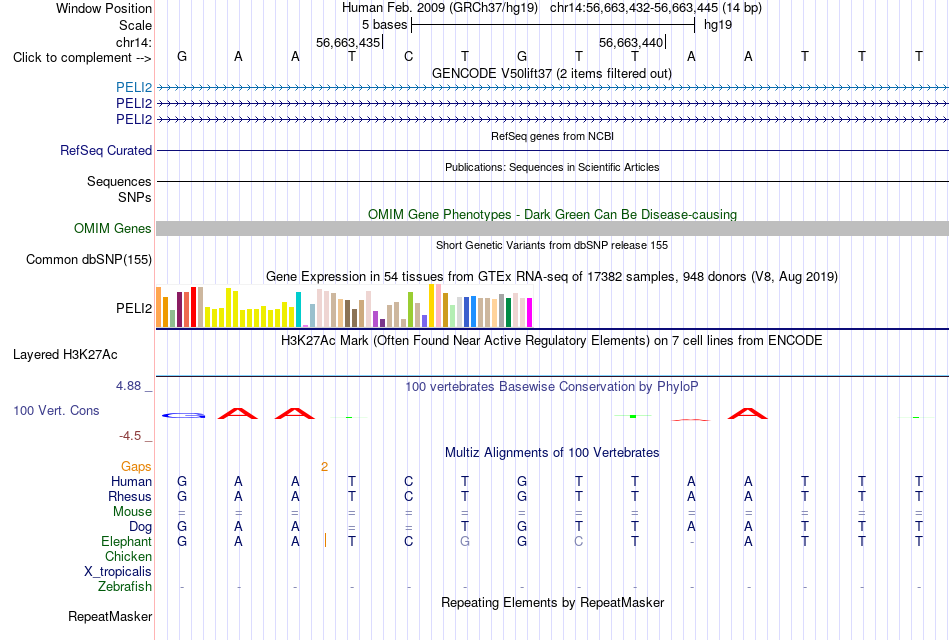Click the C base in the complement row
This screenshot has height=640, width=950.
(408, 56)
